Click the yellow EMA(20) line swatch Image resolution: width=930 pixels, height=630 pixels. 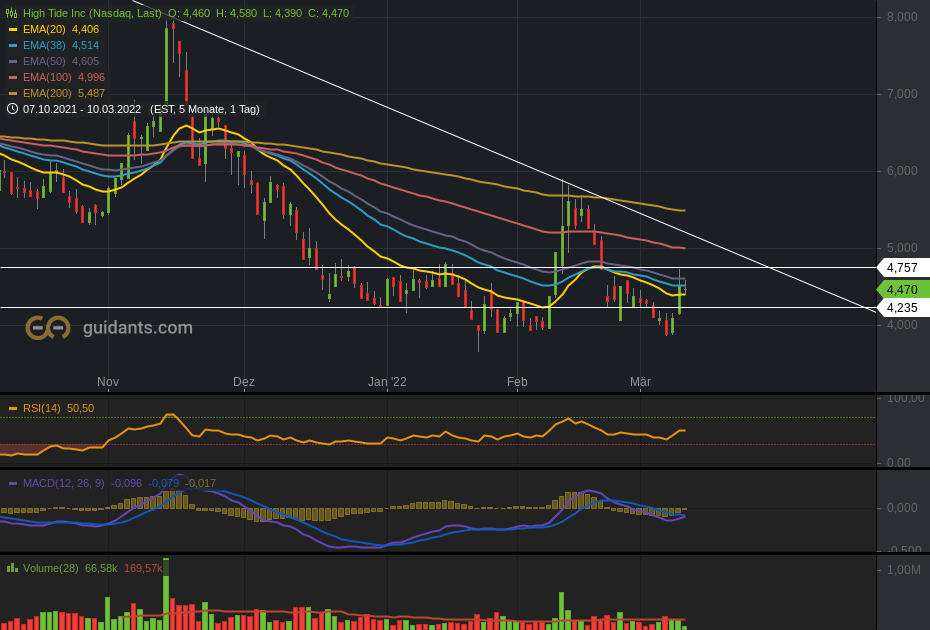(12, 31)
